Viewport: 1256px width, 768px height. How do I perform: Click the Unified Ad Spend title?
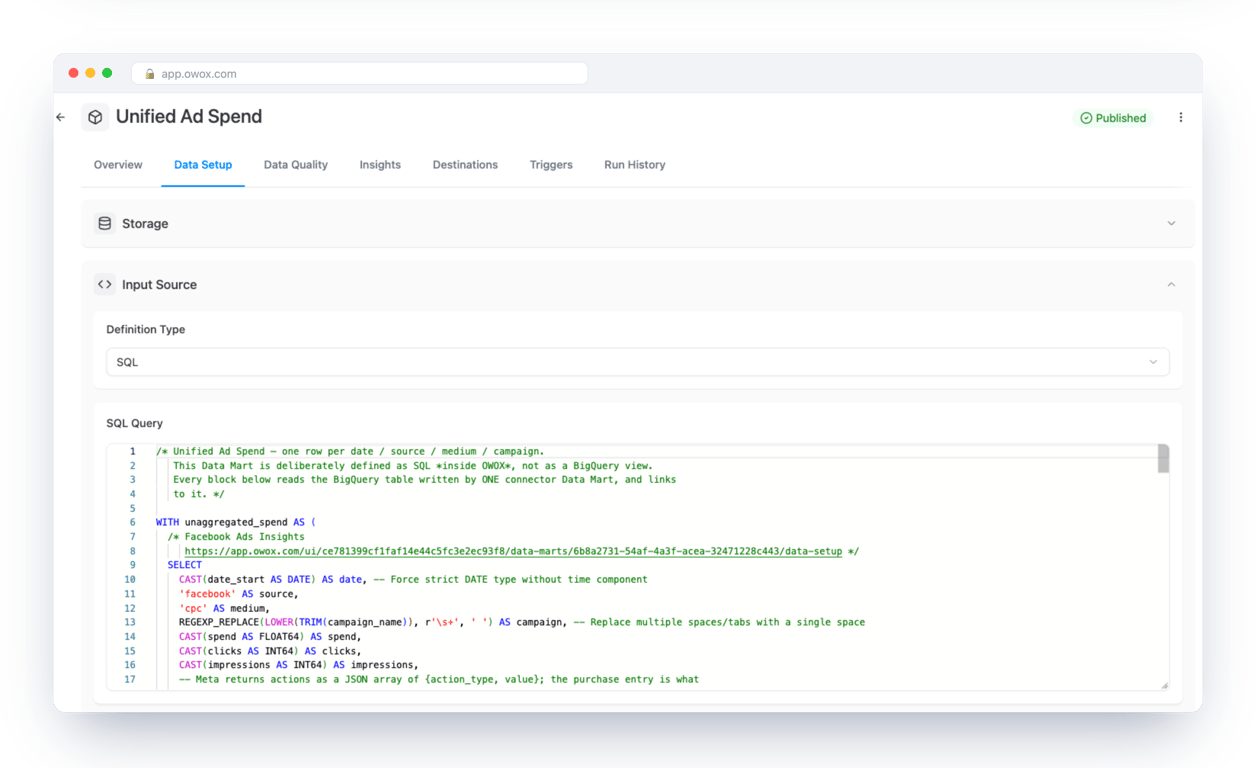[x=189, y=117]
